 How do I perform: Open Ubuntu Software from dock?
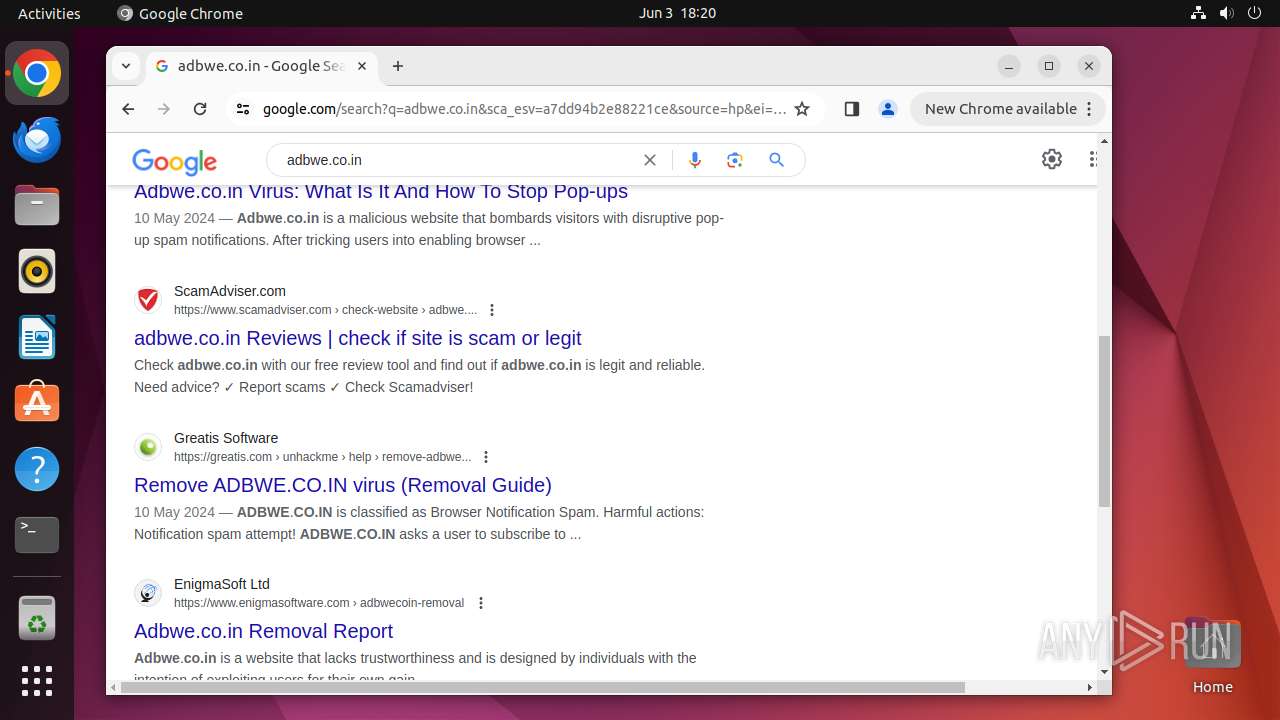point(37,403)
